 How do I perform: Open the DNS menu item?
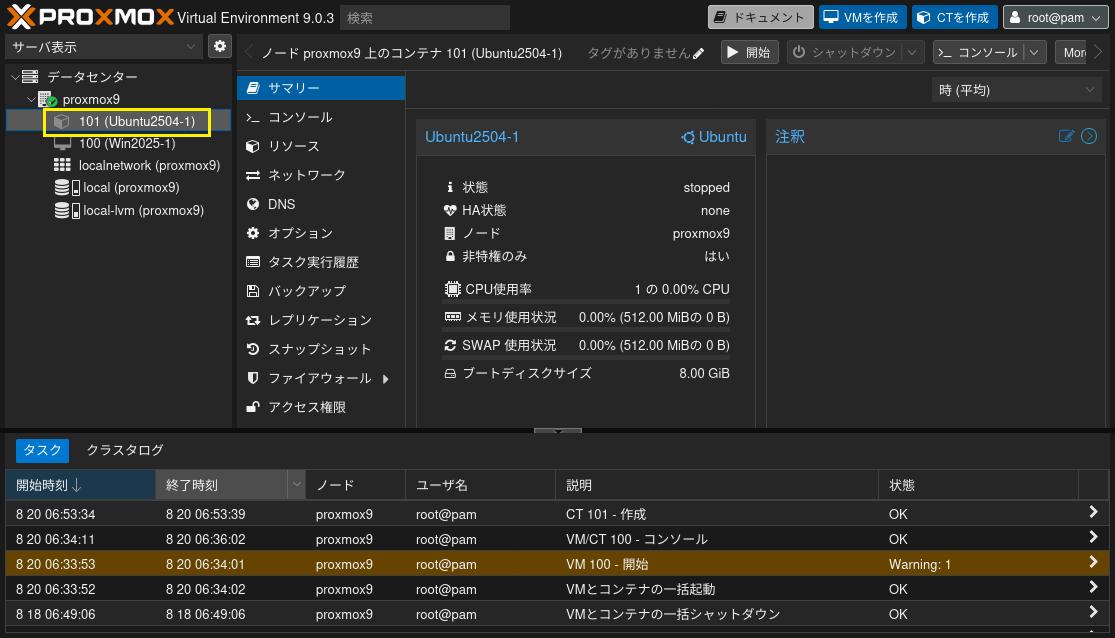click(x=321, y=204)
